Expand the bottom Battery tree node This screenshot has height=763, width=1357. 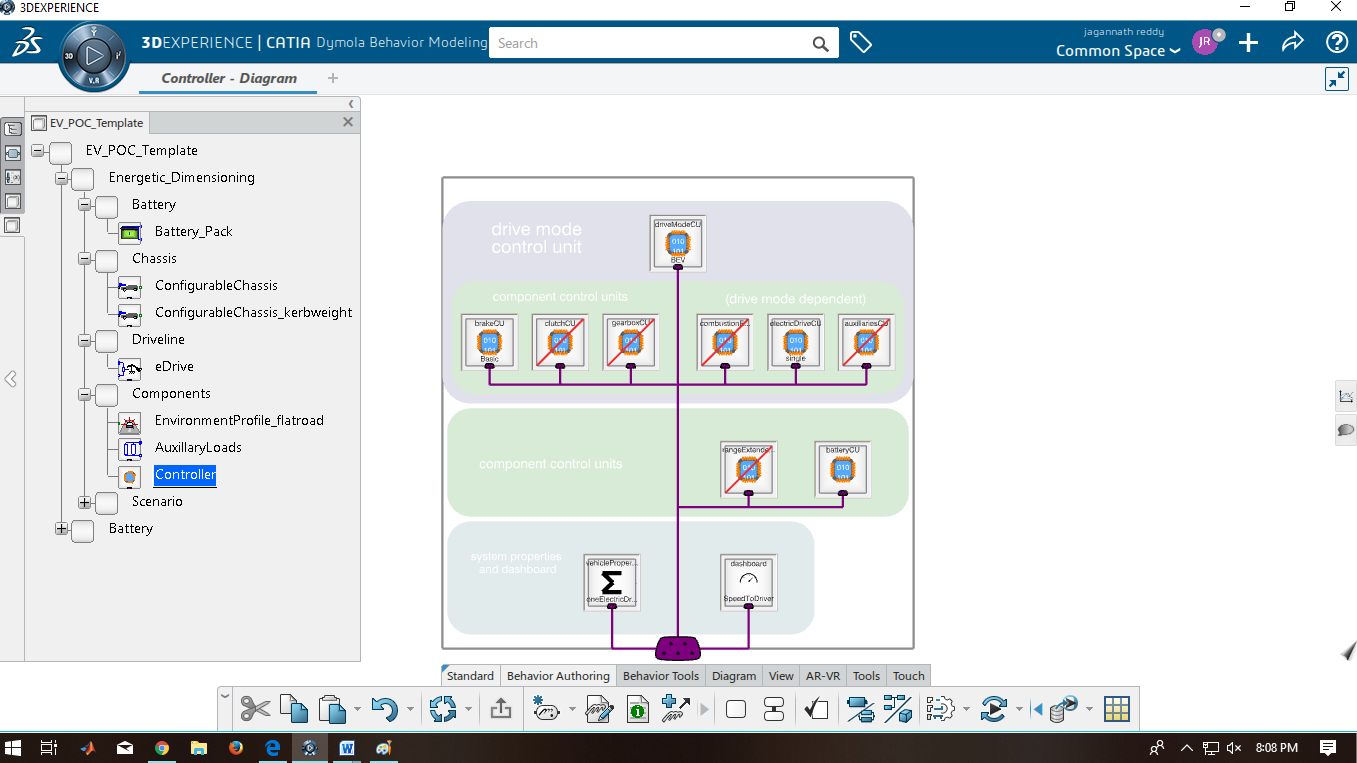click(61, 529)
